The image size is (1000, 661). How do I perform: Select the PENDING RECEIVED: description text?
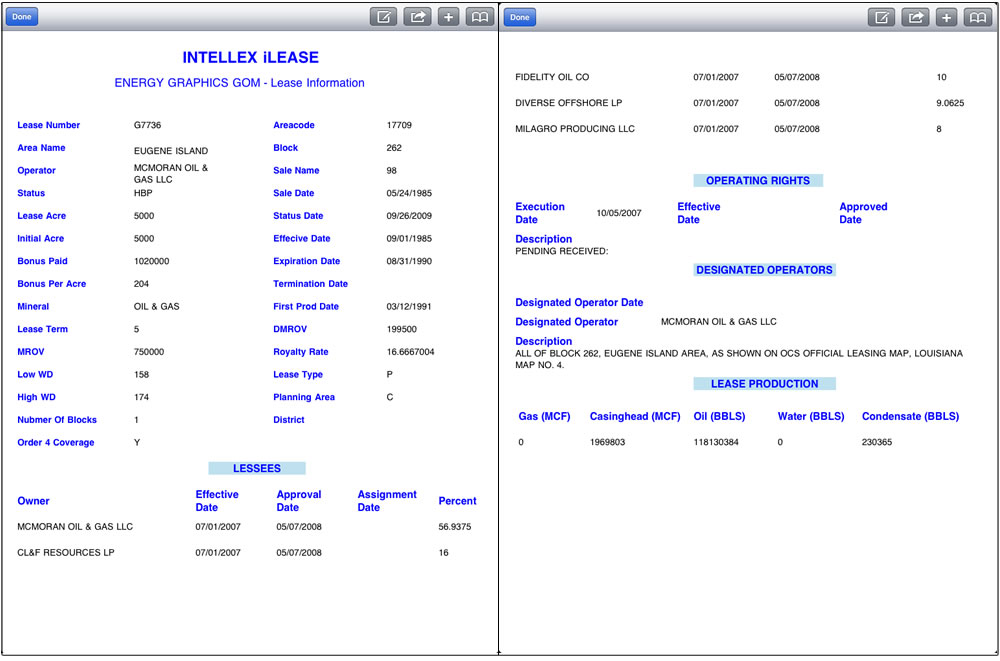click(x=562, y=251)
